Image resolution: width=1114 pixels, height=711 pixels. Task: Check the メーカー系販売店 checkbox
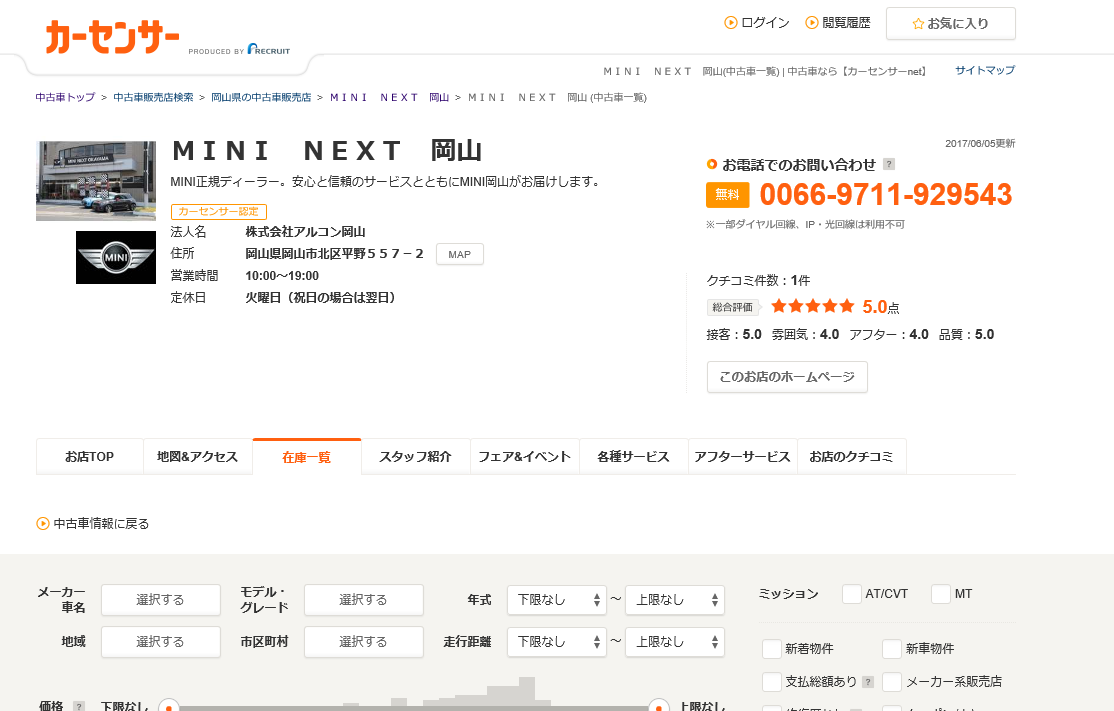pyautogui.click(x=892, y=682)
